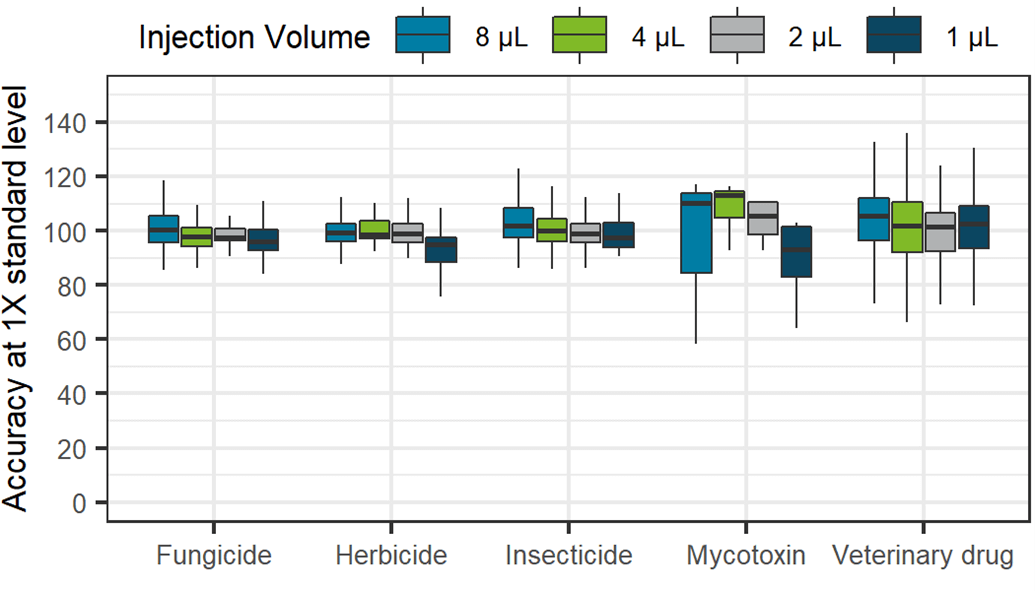The image size is (1035, 591).
Task: Click the 8 µL legend box icon
Action: 422,34
